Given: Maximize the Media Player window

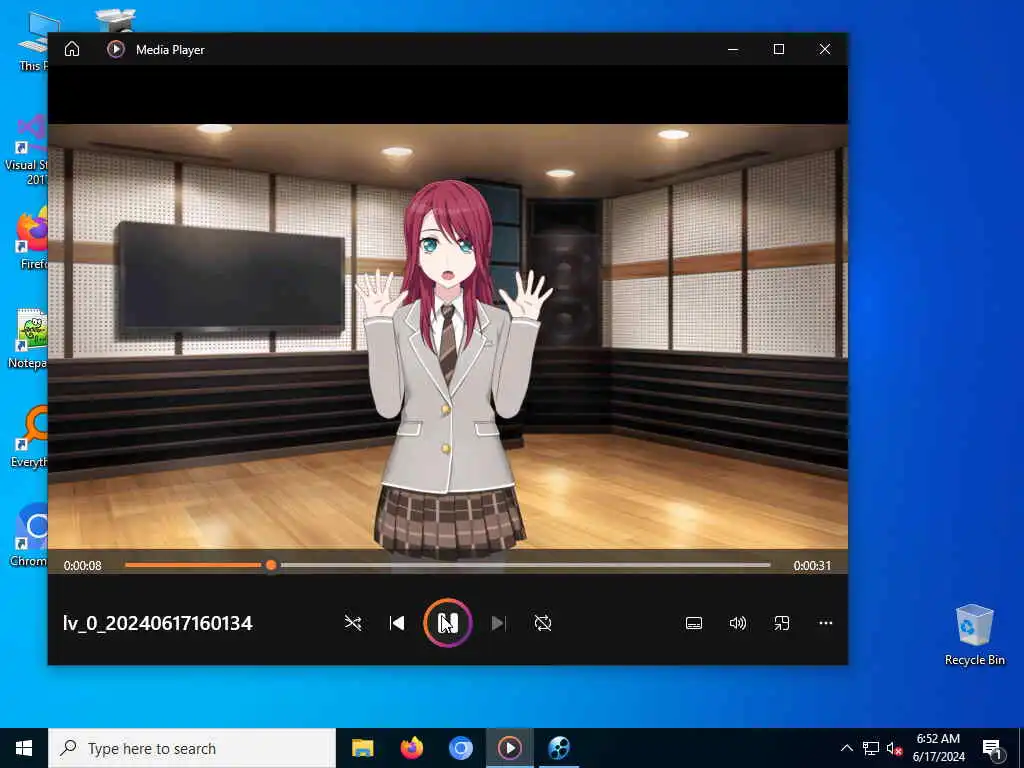Looking at the screenshot, I should click(x=778, y=49).
